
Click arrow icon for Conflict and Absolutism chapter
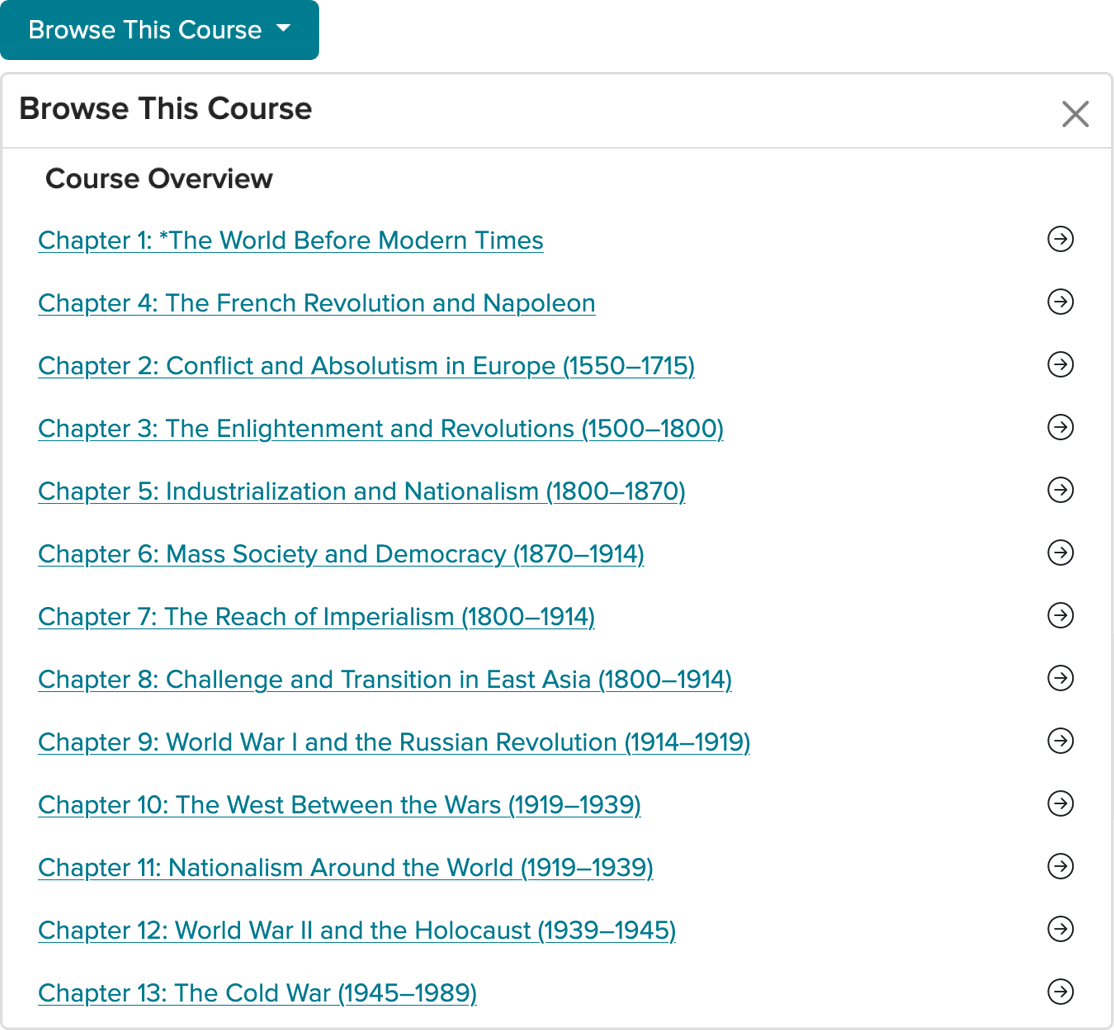point(1060,365)
